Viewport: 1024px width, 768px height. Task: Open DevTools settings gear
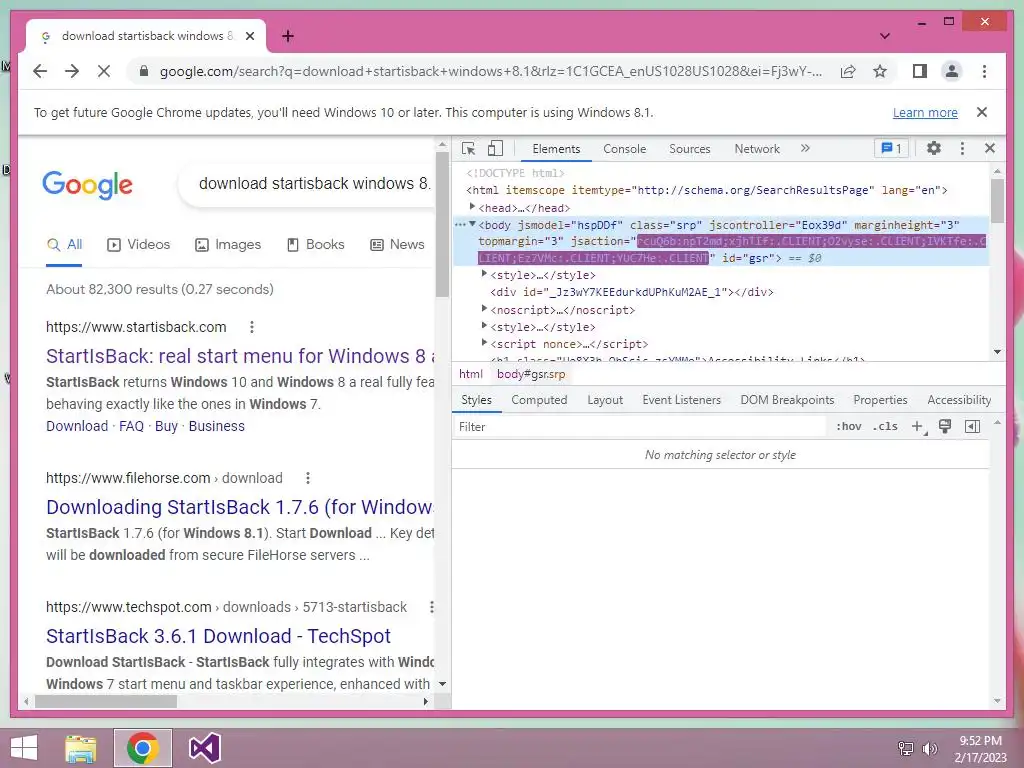click(x=934, y=148)
